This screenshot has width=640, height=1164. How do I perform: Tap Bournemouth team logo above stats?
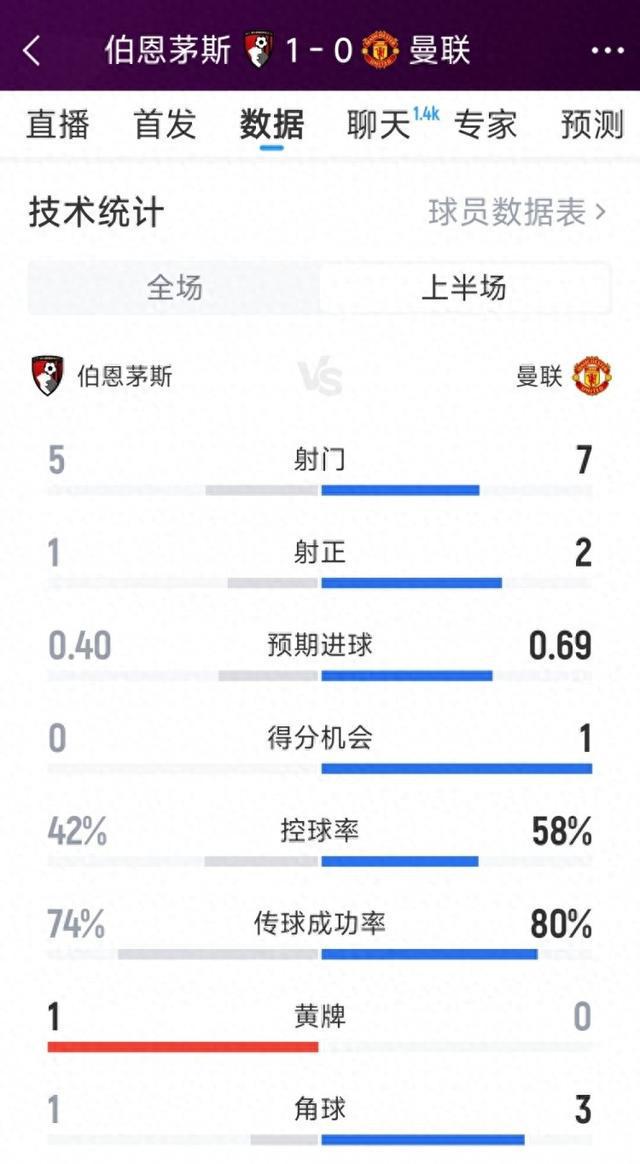(47, 375)
